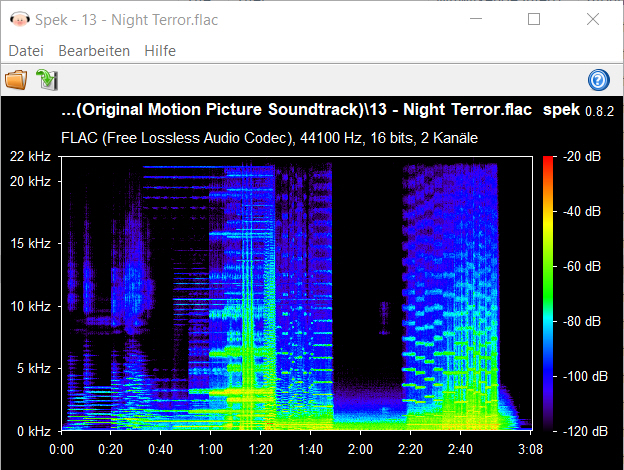Maximize the Spek window

[x=534, y=19]
